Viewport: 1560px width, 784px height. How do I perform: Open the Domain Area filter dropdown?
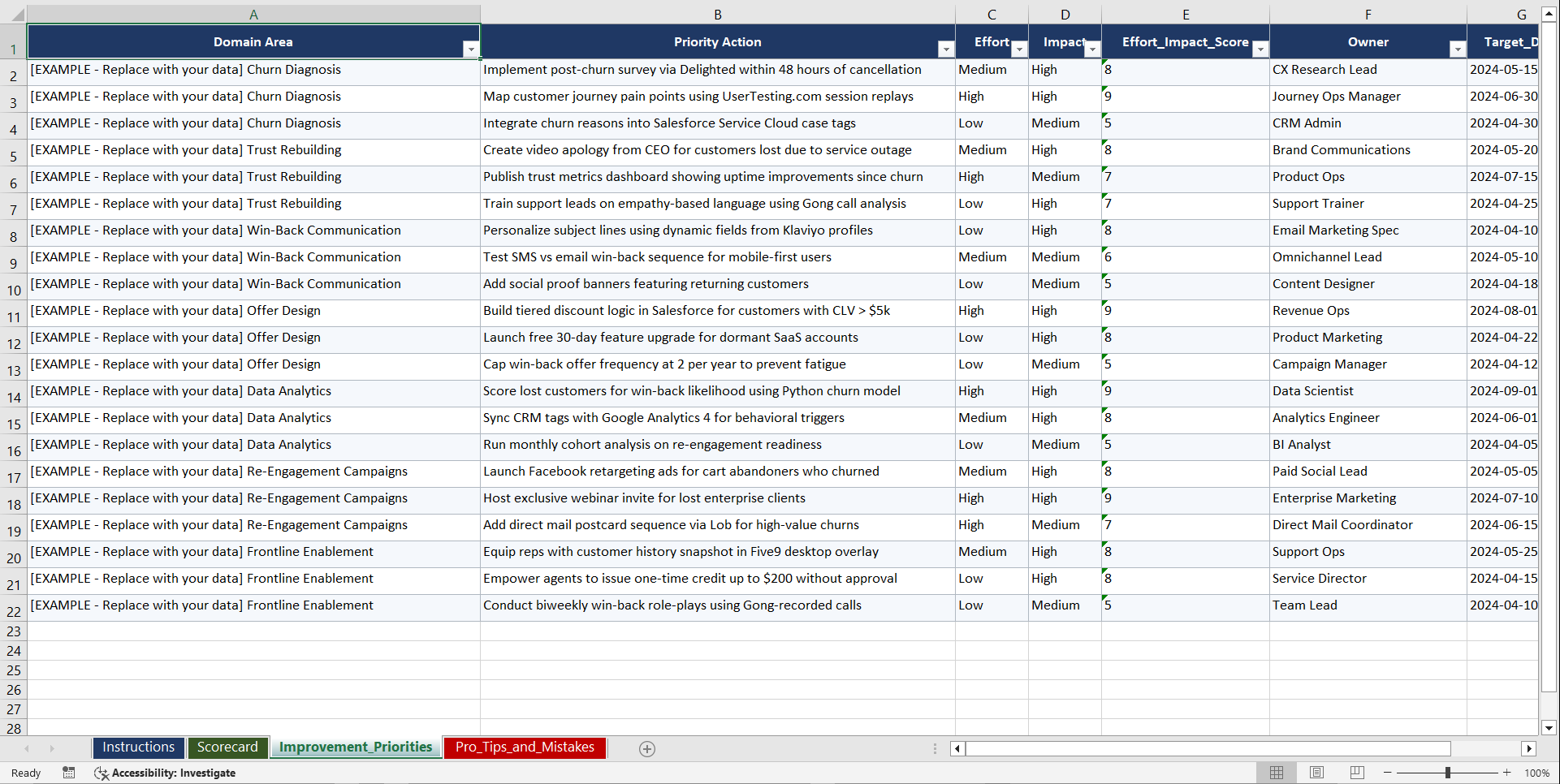(x=472, y=50)
